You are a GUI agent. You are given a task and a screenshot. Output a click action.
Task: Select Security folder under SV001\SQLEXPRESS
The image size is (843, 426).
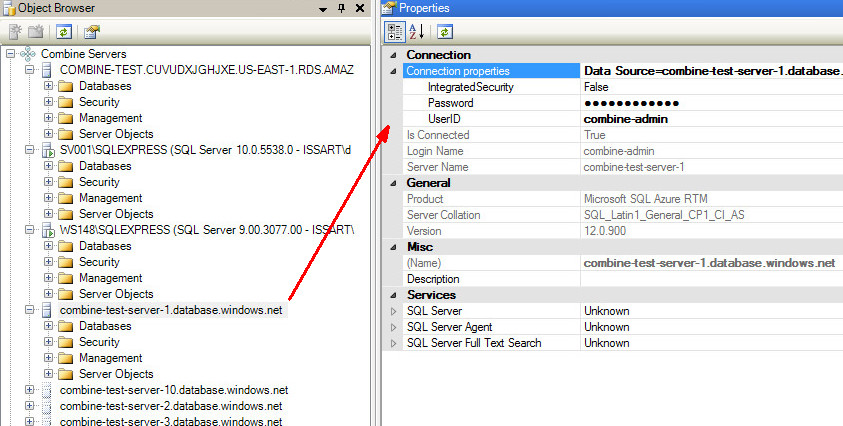[99, 182]
